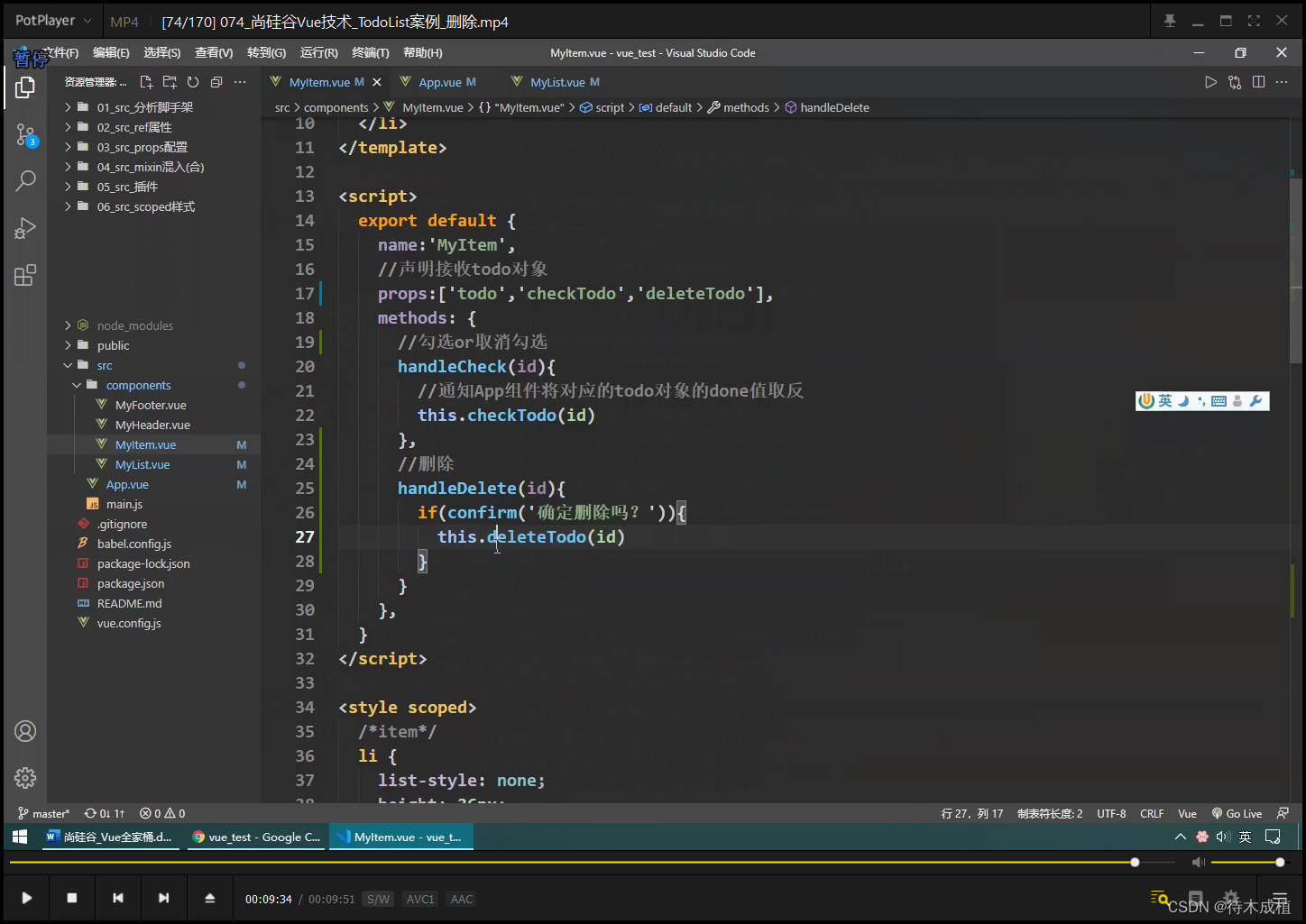Adjust the PotPlayer volume slider

(x=1246, y=863)
